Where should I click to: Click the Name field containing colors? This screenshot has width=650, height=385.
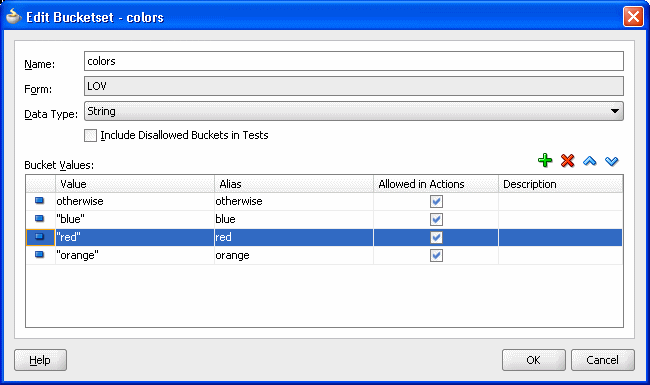[x=354, y=61]
